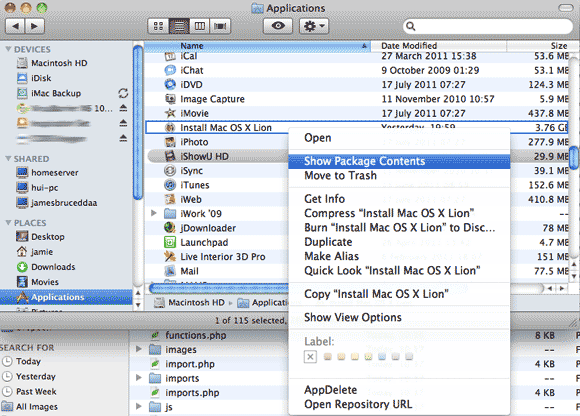Sort by Name column header
Image resolution: width=580 pixels, height=416 pixels.
pos(257,46)
